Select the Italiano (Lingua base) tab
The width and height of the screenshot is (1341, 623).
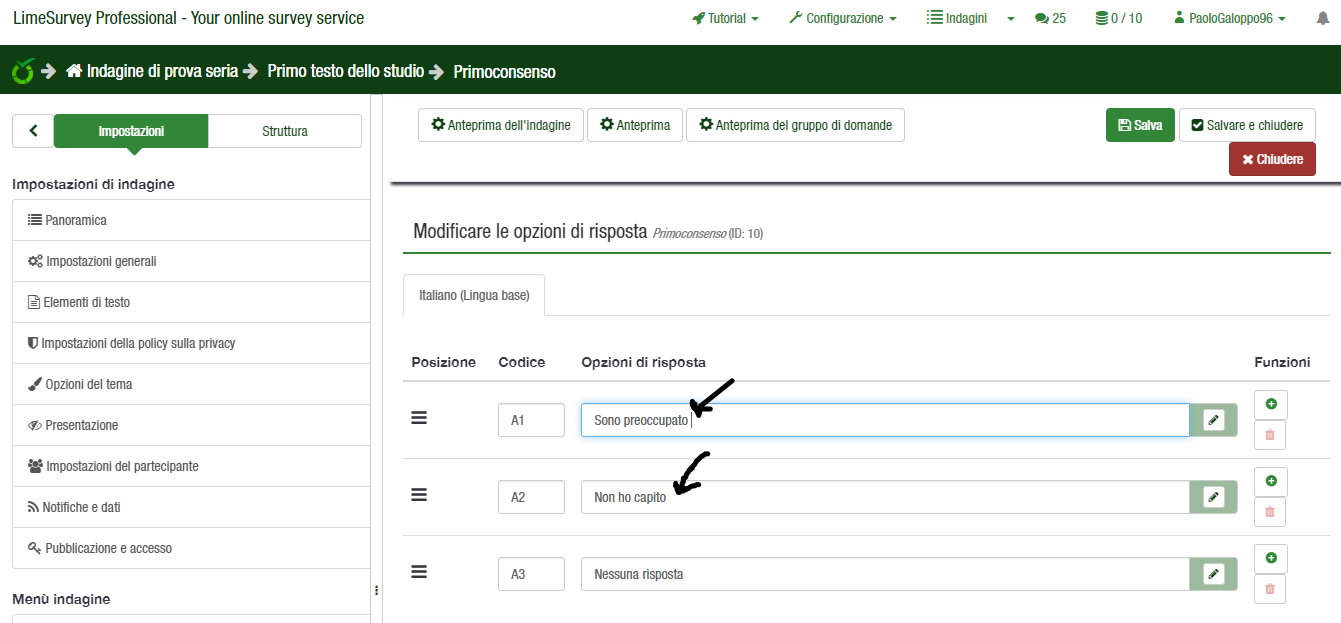pyautogui.click(x=474, y=296)
